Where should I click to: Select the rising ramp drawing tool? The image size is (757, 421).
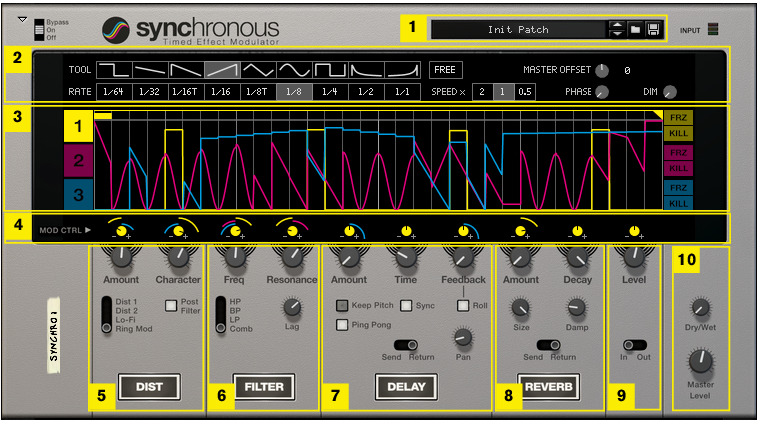point(223,70)
